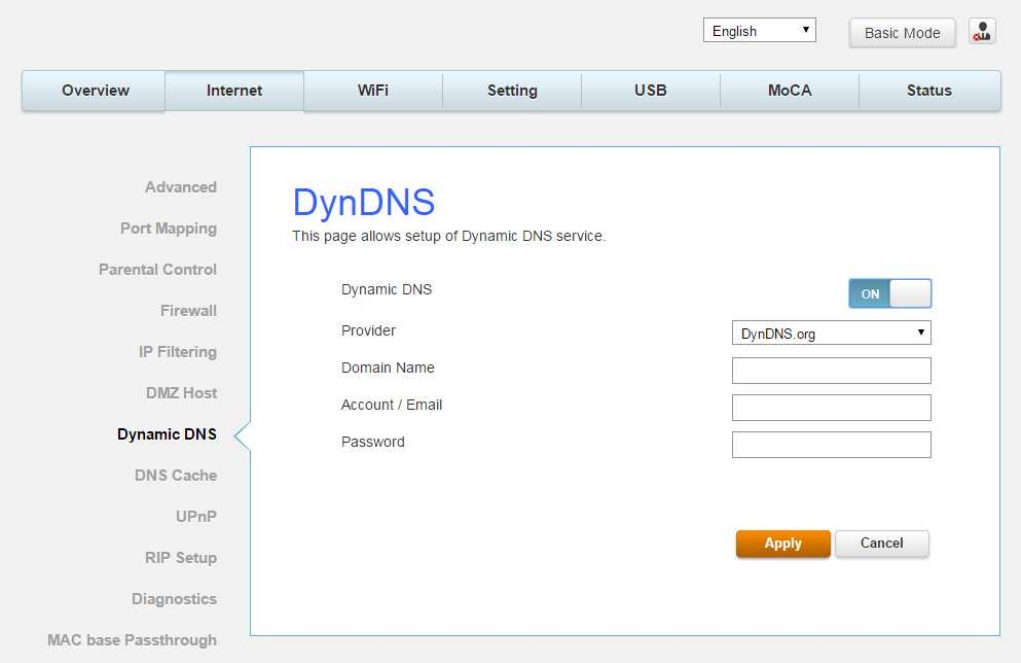Image resolution: width=1021 pixels, height=663 pixels.
Task: Select Firewall in the sidebar
Action: (x=188, y=311)
